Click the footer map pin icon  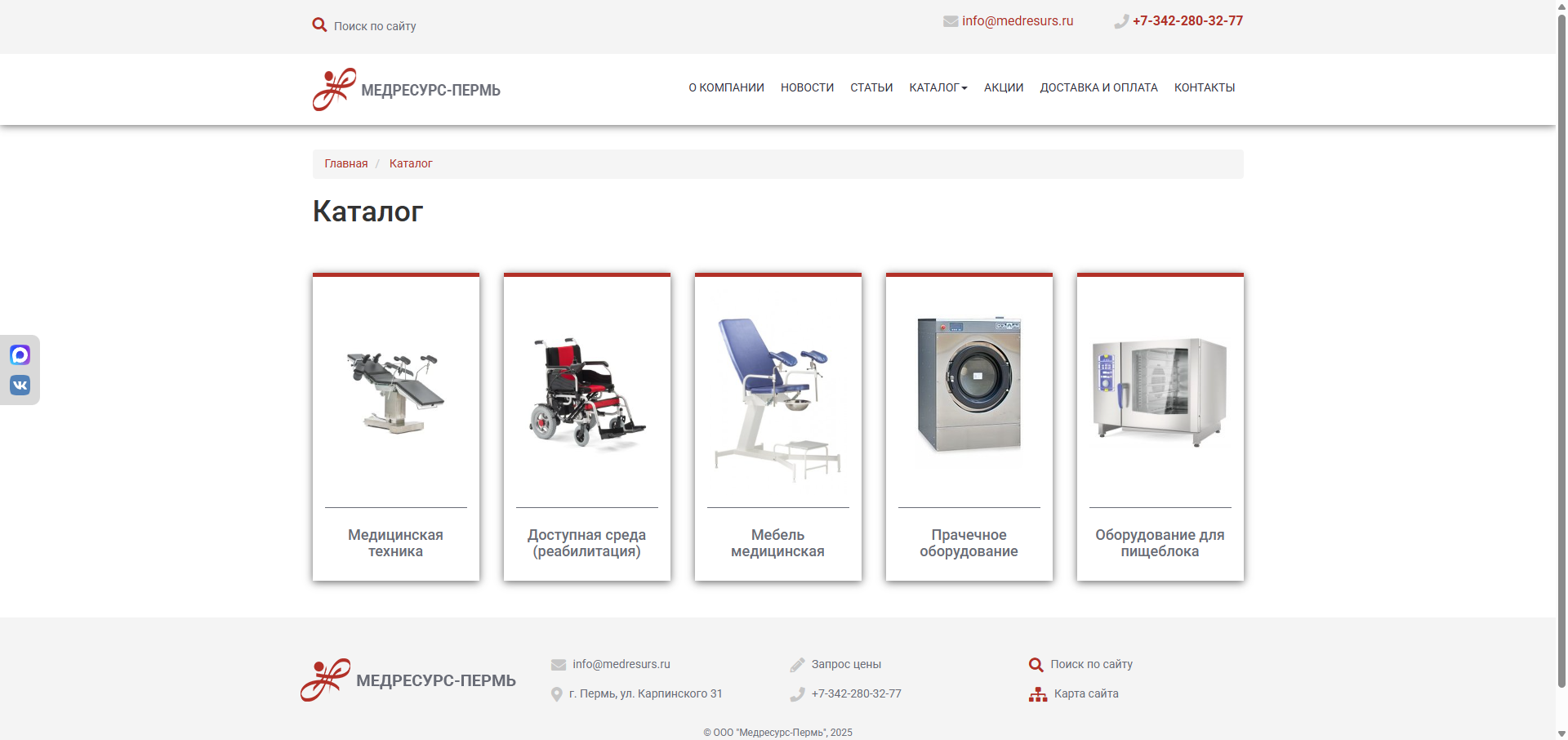(x=557, y=694)
